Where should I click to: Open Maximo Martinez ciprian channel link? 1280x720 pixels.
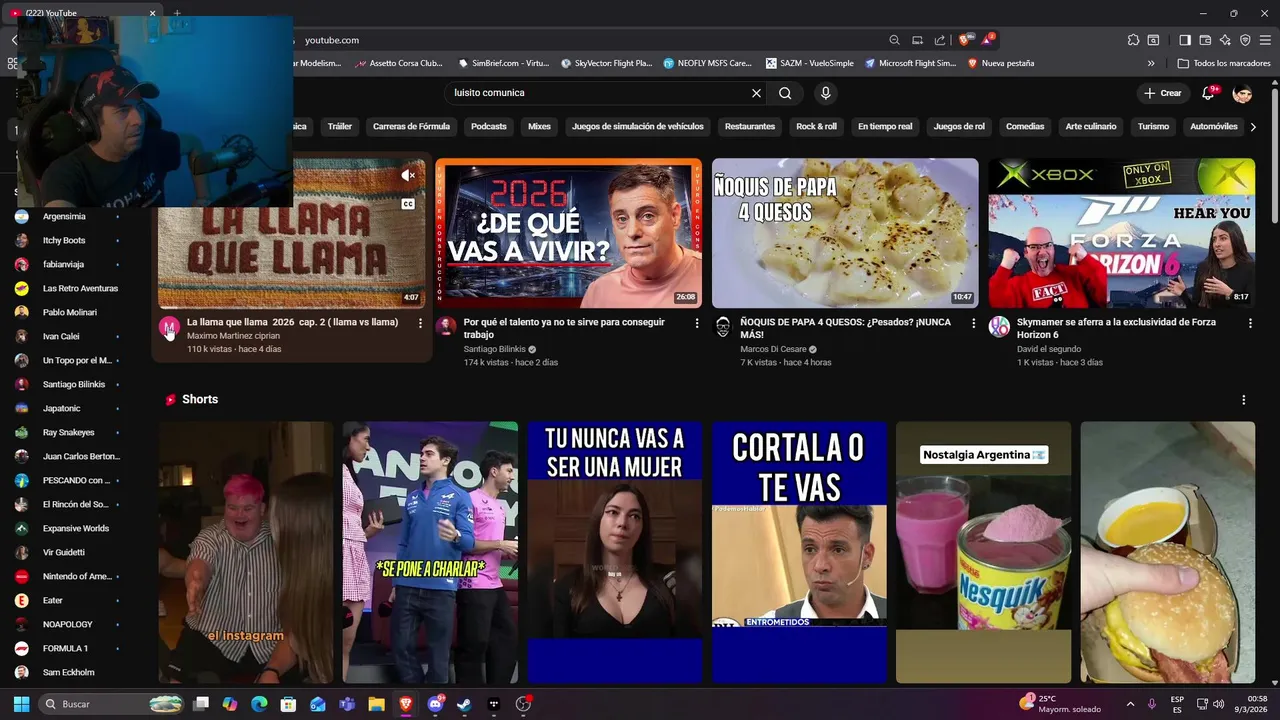click(x=233, y=336)
